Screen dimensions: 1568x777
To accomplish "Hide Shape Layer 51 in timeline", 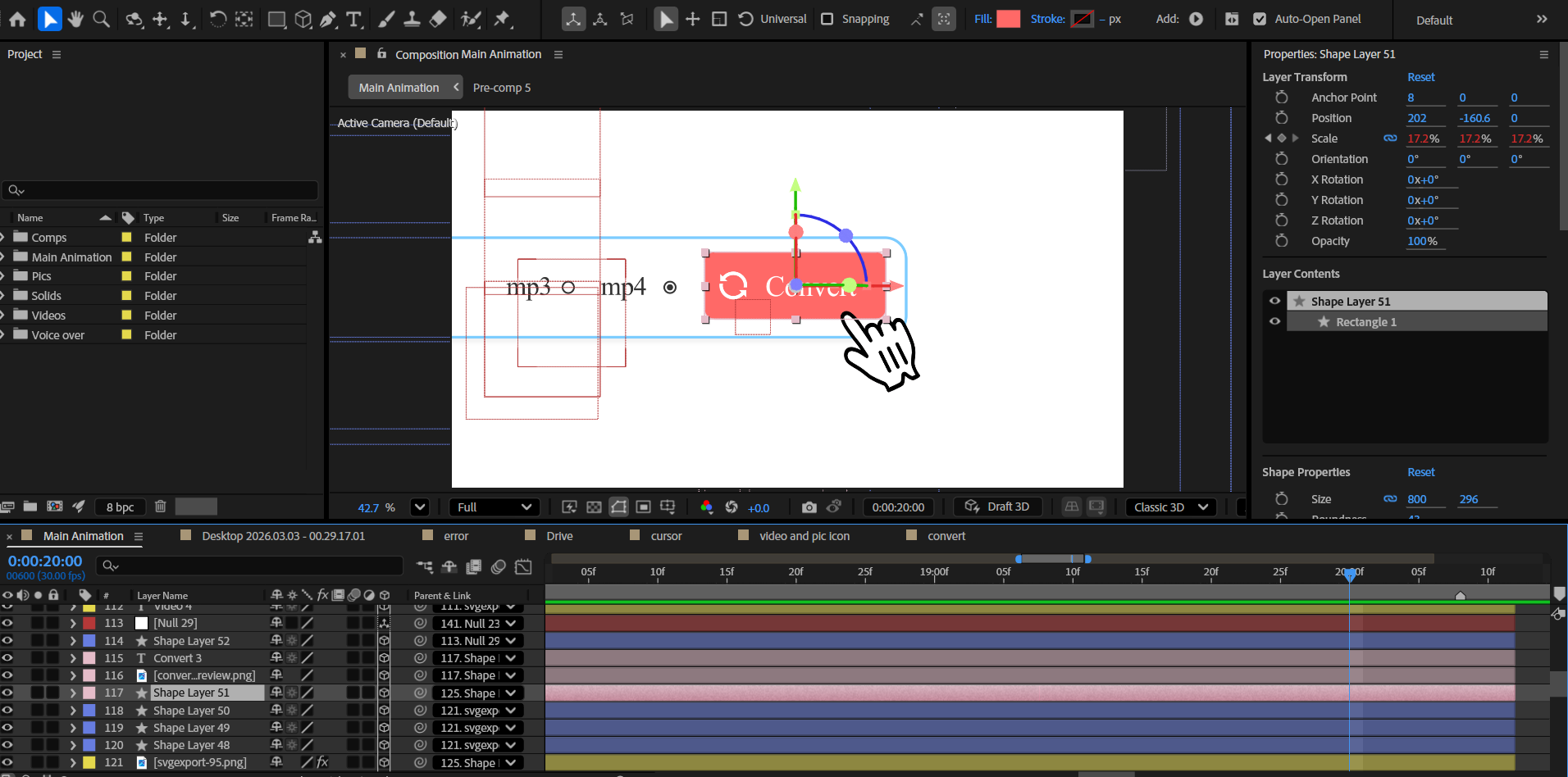I will [7, 693].
